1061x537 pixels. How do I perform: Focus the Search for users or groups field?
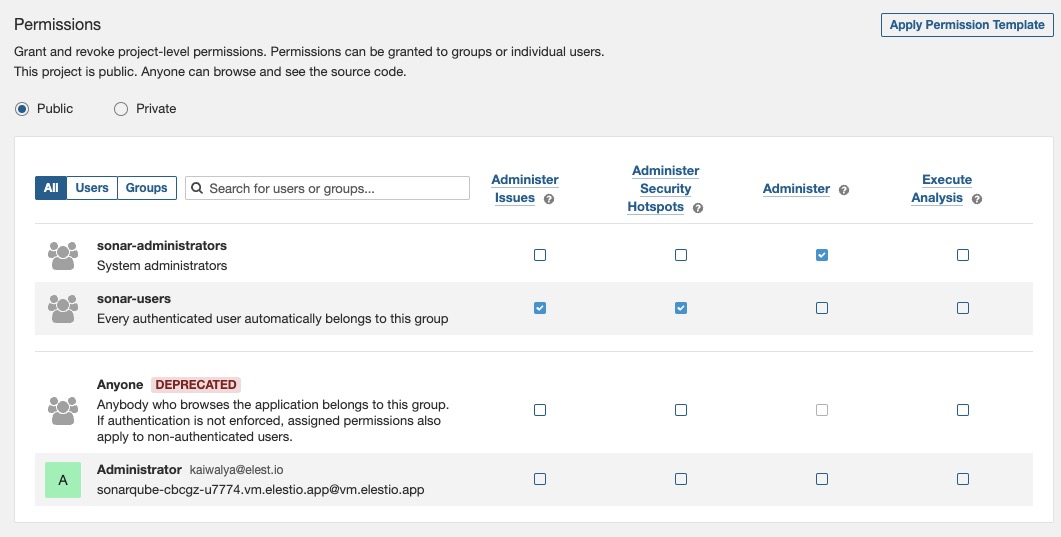[x=328, y=188]
